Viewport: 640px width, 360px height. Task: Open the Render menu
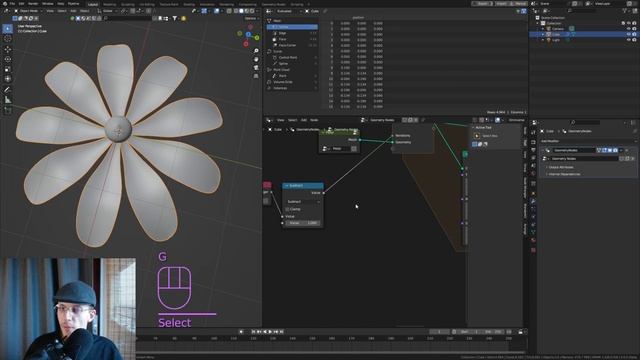(x=33, y=4)
